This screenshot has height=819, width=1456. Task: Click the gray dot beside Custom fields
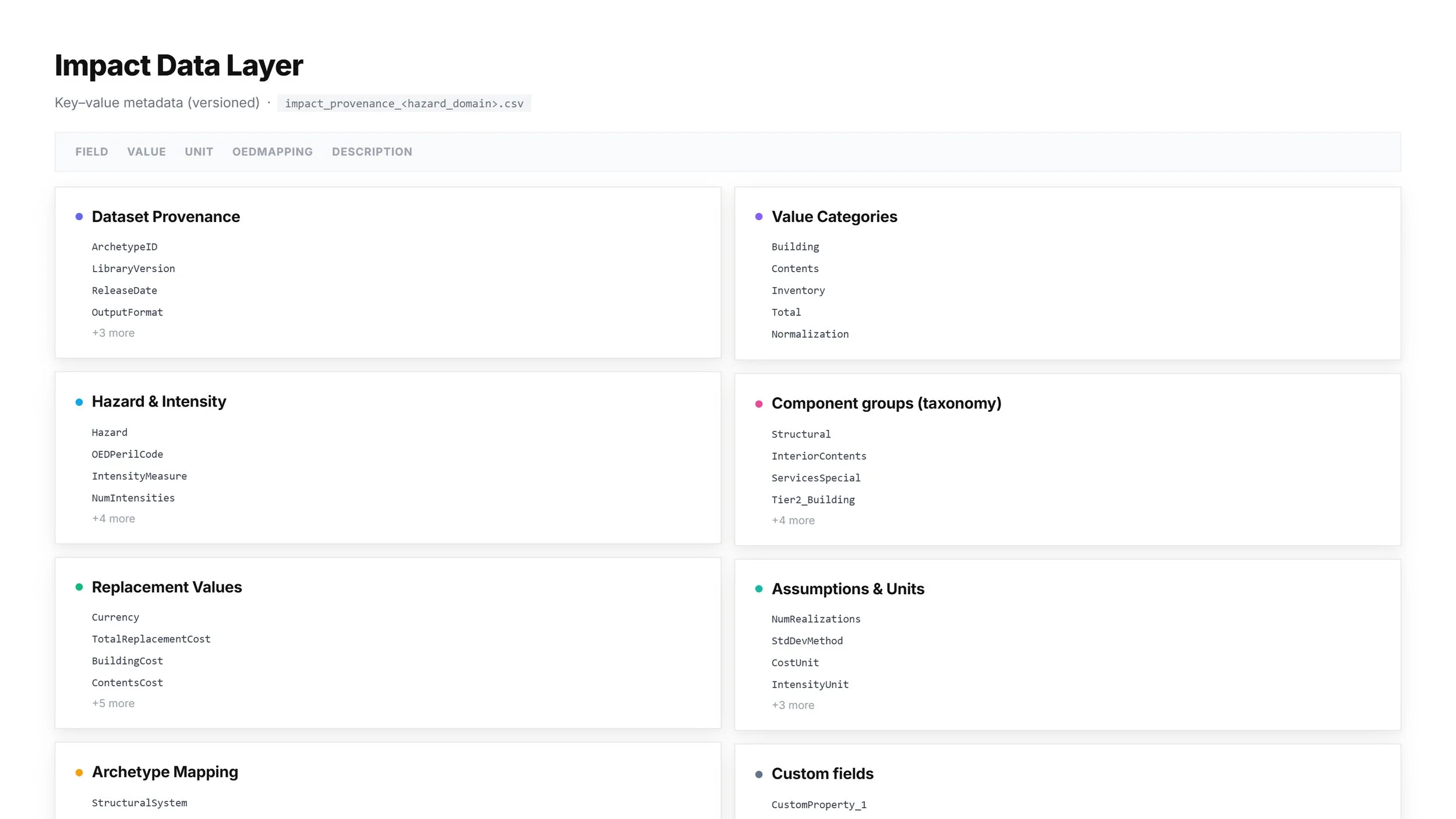pos(759,774)
